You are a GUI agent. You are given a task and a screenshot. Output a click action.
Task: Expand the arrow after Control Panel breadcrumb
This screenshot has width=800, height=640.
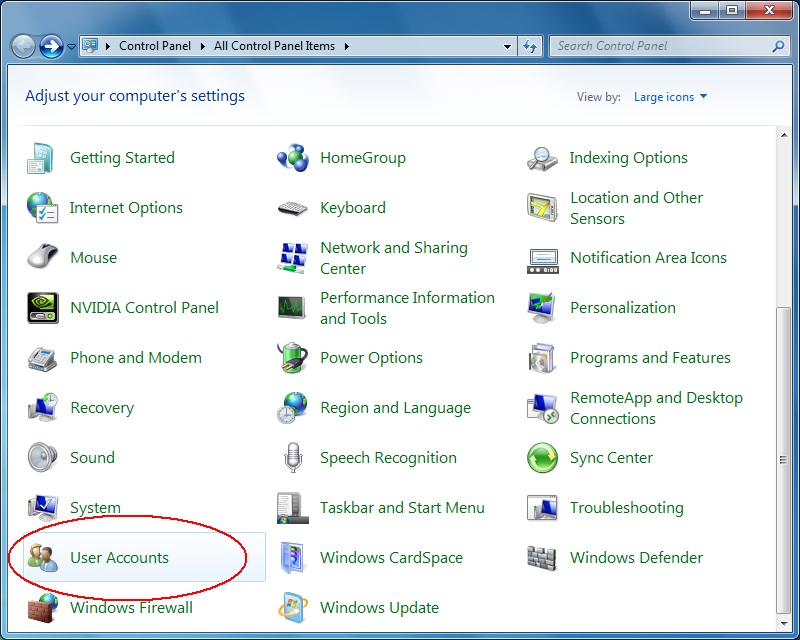point(203,46)
